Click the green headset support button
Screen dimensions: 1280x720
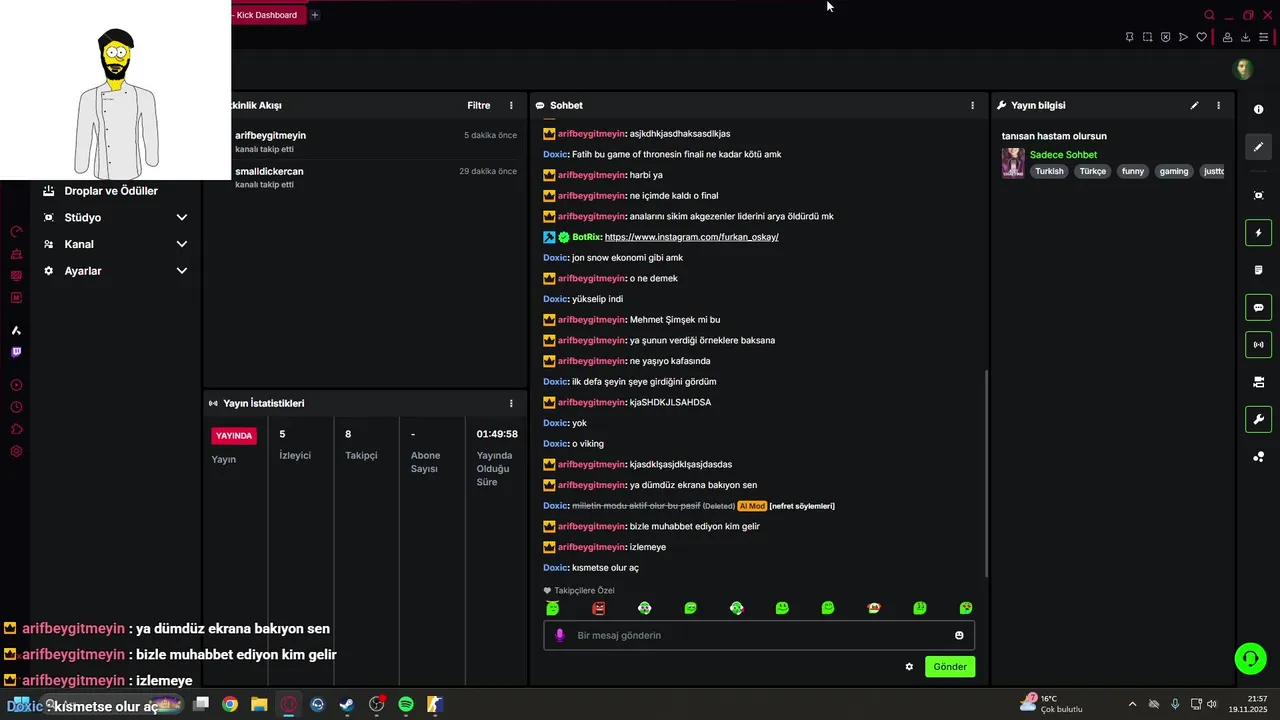pyautogui.click(x=1250, y=658)
